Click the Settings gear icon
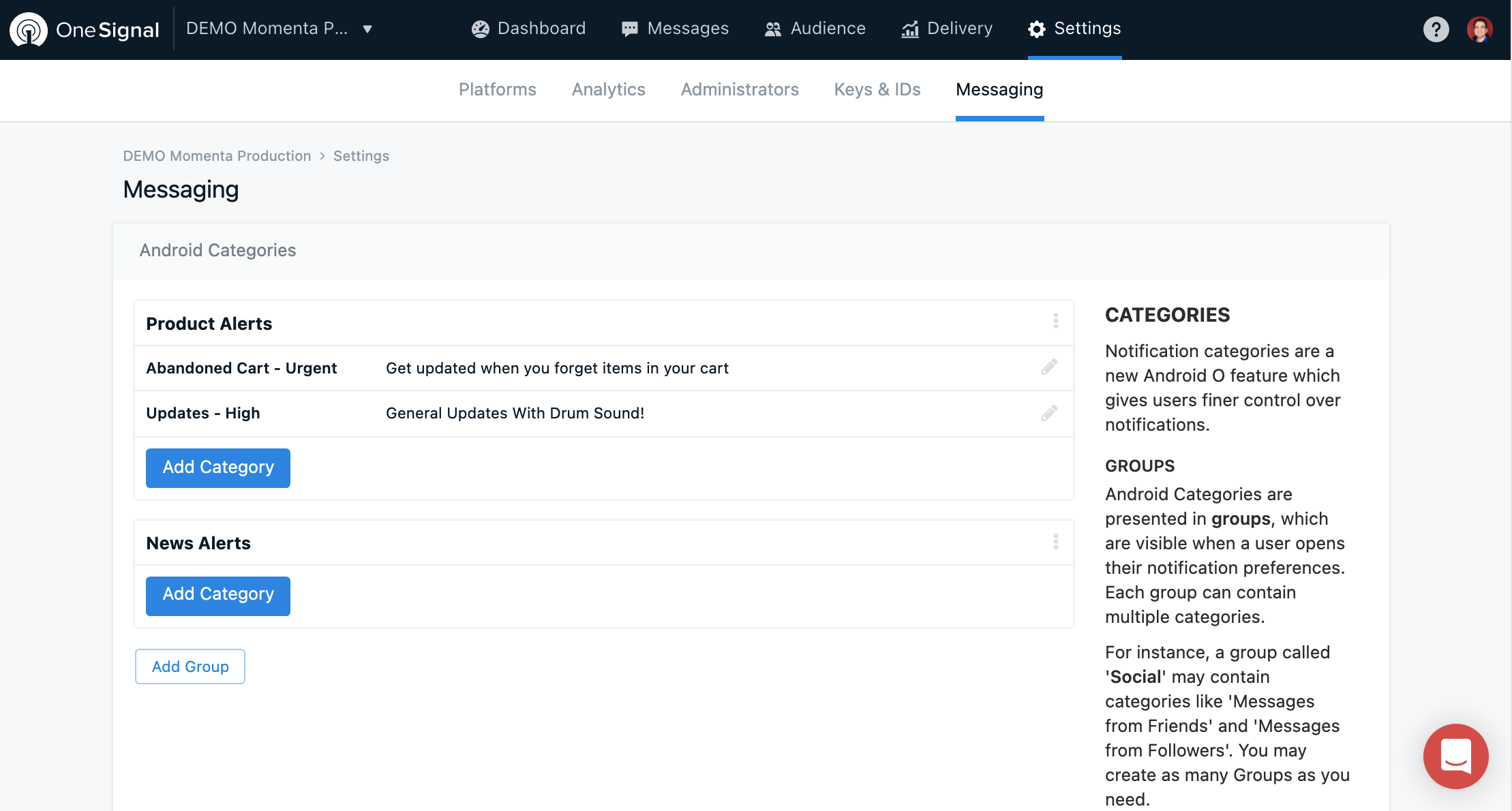Viewport: 1512px width, 811px height. coord(1036,29)
